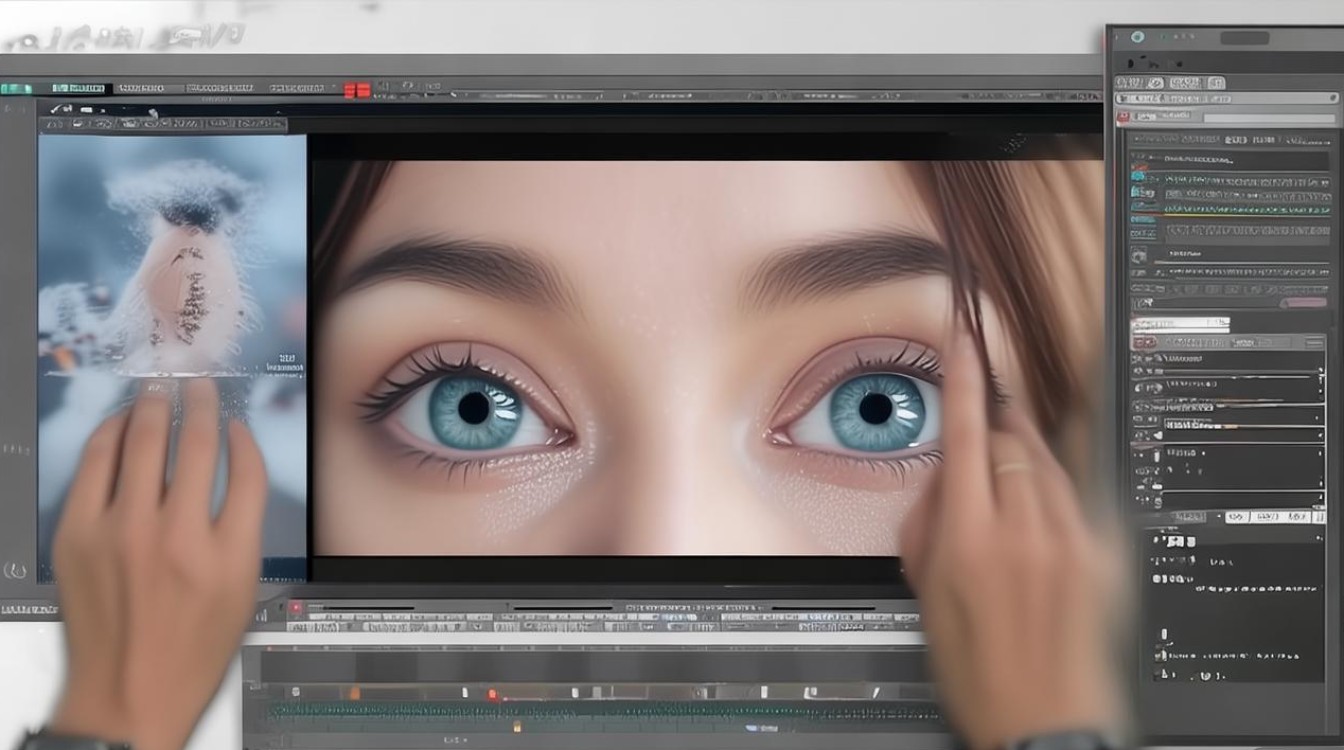Image resolution: width=1344 pixels, height=750 pixels.
Task: Click the red record button above the timeline
Action: pos(295,607)
